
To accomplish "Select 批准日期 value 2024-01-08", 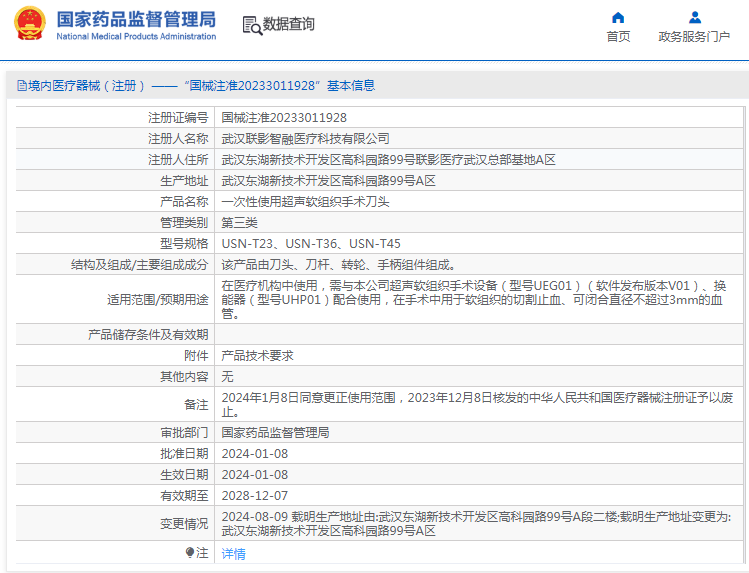I will 255,454.
